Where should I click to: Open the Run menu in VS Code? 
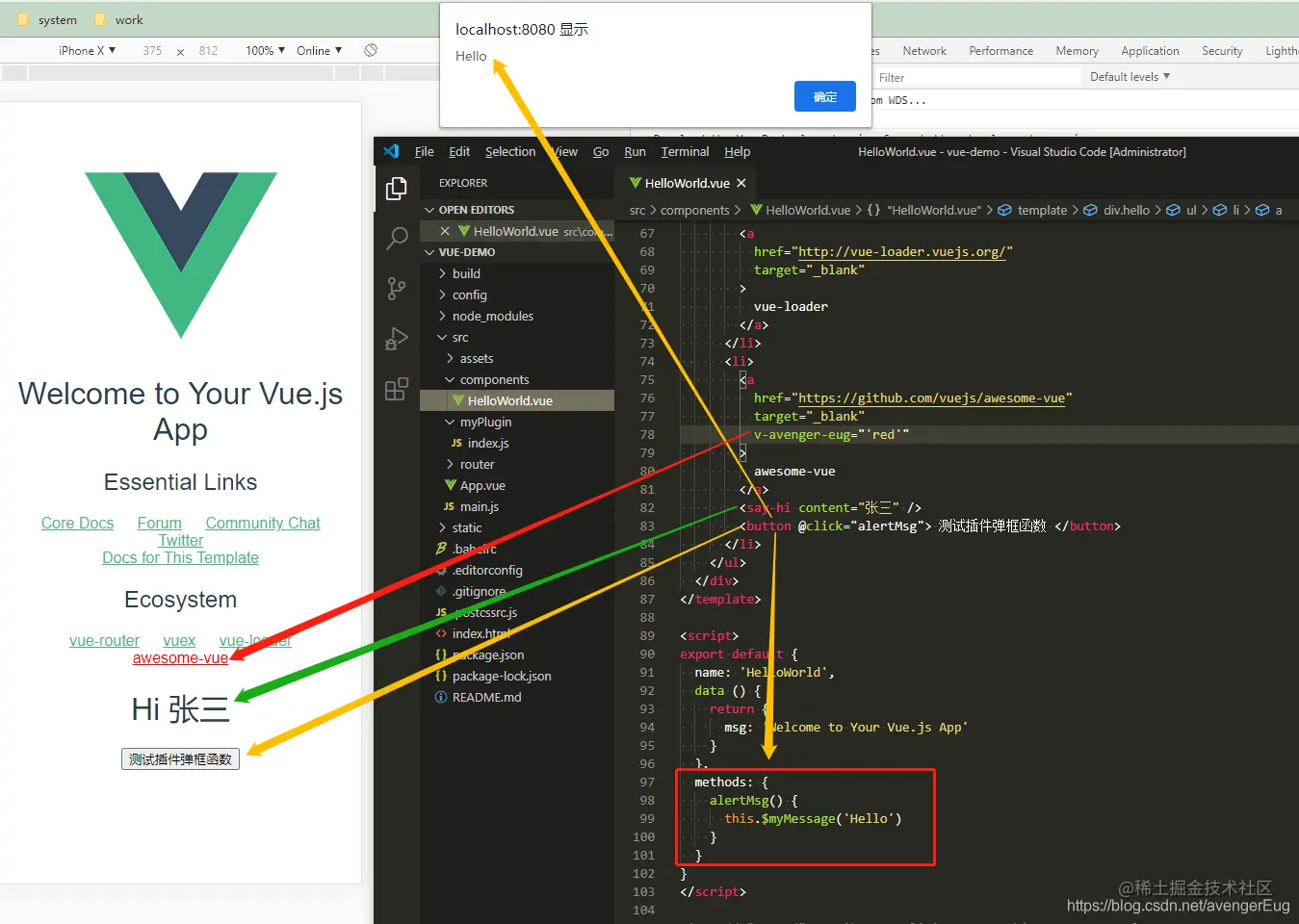(635, 151)
